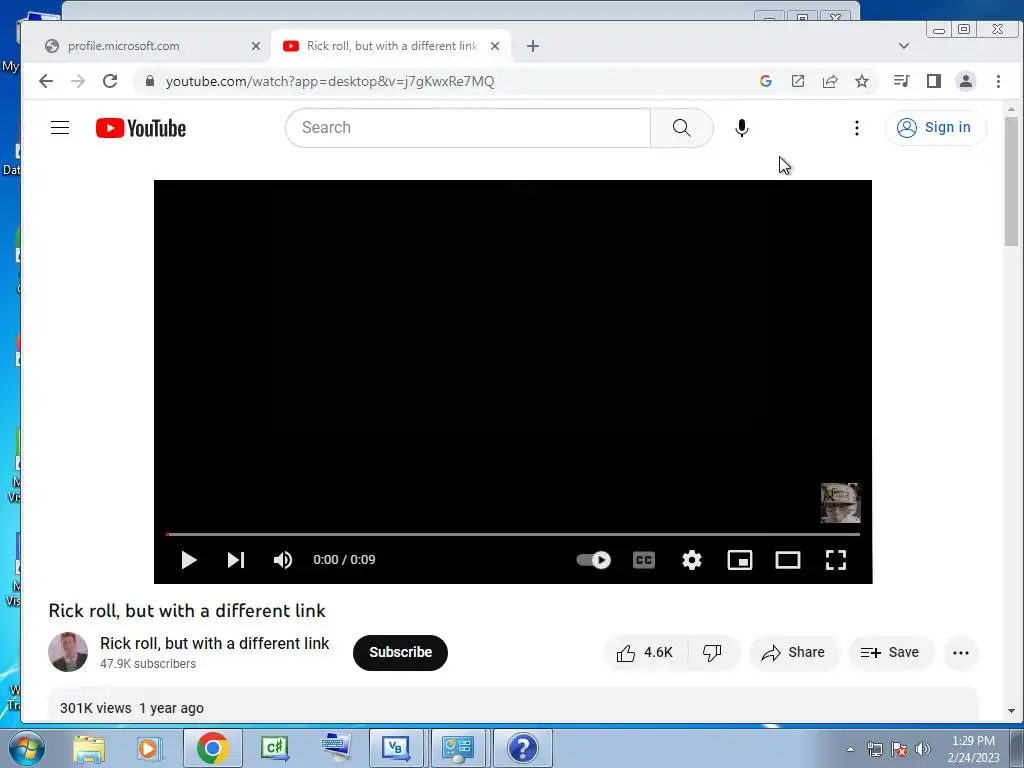Focus the YouTube Search field
This screenshot has height=768, width=1024.
pos(468,127)
